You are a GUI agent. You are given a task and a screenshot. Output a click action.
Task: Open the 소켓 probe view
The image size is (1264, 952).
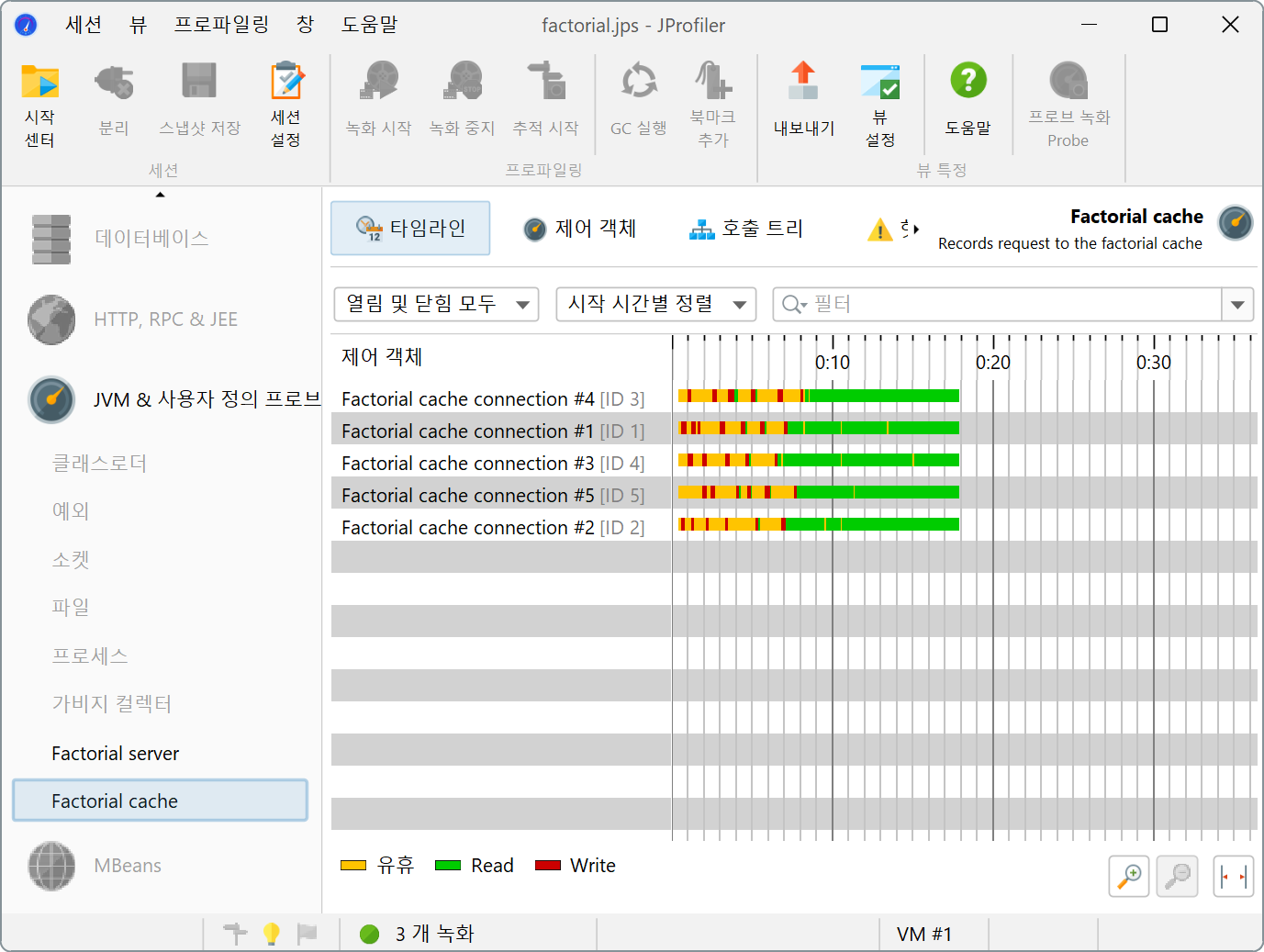point(71,560)
